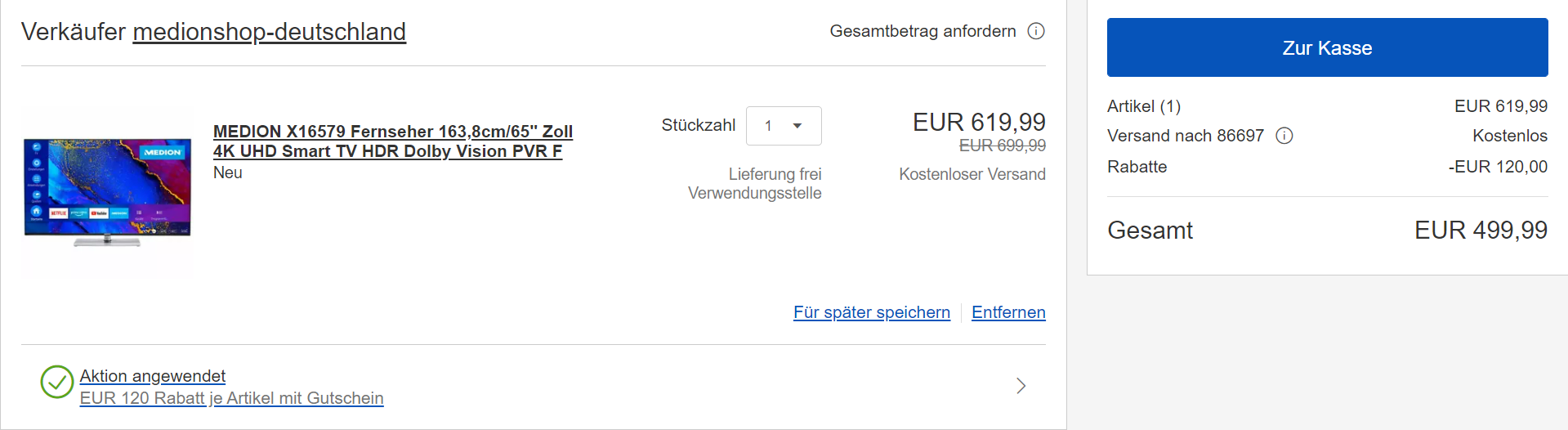Image resolution: width=1568 pixels, height=430 pixels.
Task: Click the MEDION TV product thumbnail
Action: click(107, 193)
